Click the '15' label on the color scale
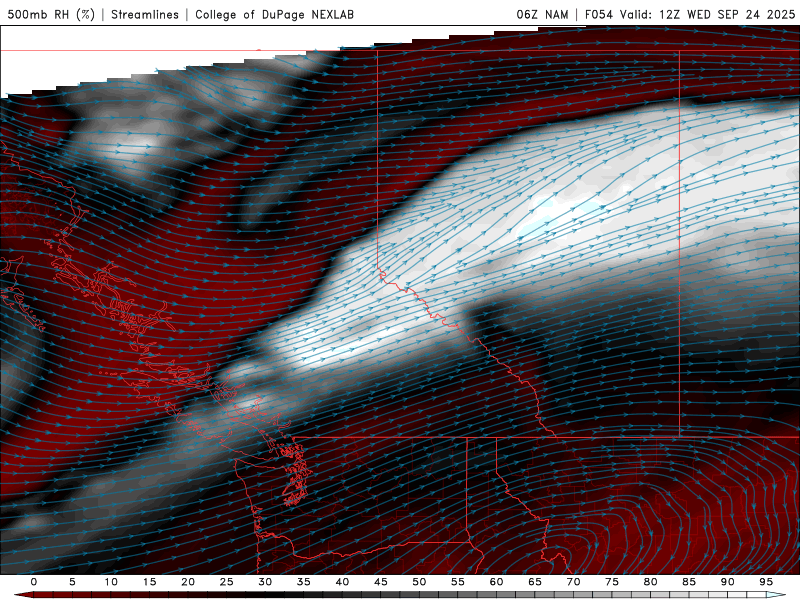This screenshot has width=800, height=600. click(x=149, y=582)
